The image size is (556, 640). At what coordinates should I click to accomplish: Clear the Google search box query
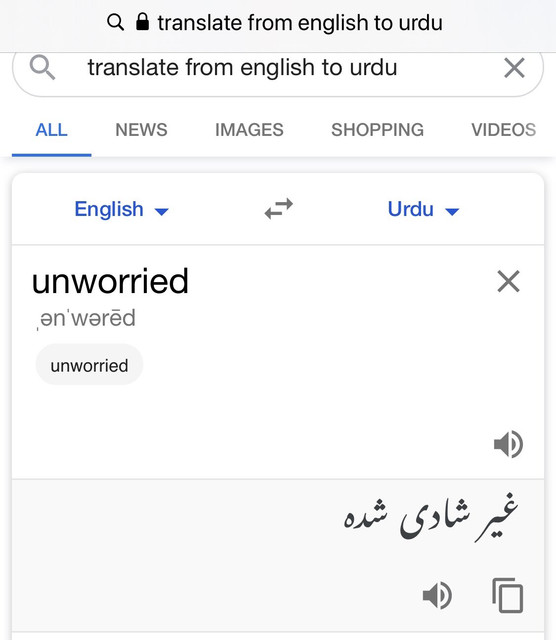click(514, 68)
